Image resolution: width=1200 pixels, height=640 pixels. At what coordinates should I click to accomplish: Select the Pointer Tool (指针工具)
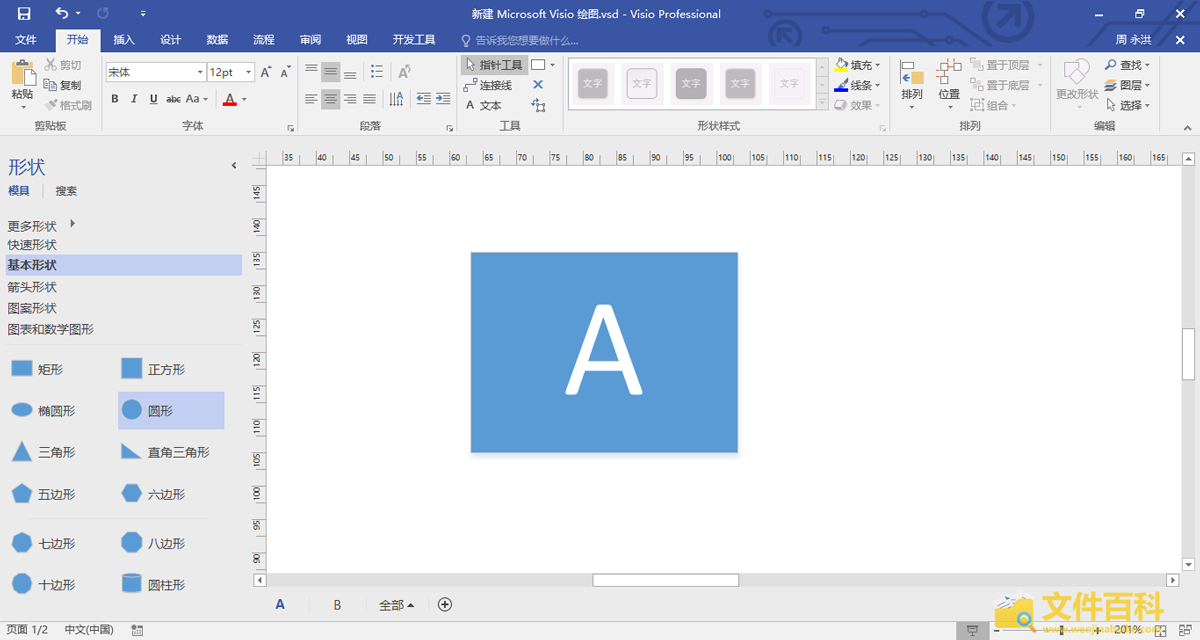494,65
